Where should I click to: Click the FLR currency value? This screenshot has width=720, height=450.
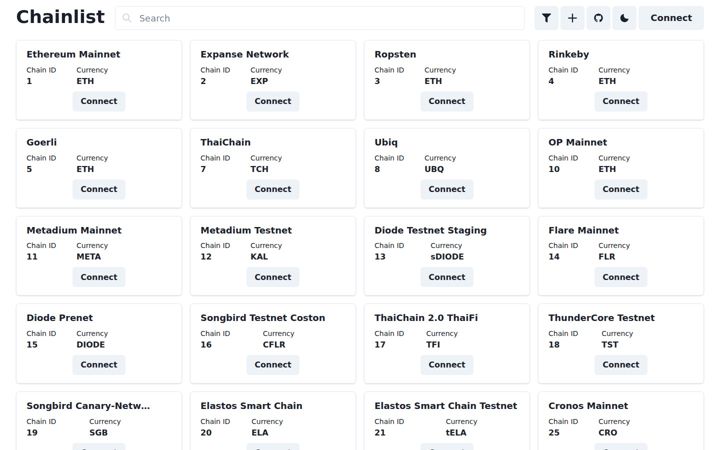pyautogui.click(x=607, y=257)
